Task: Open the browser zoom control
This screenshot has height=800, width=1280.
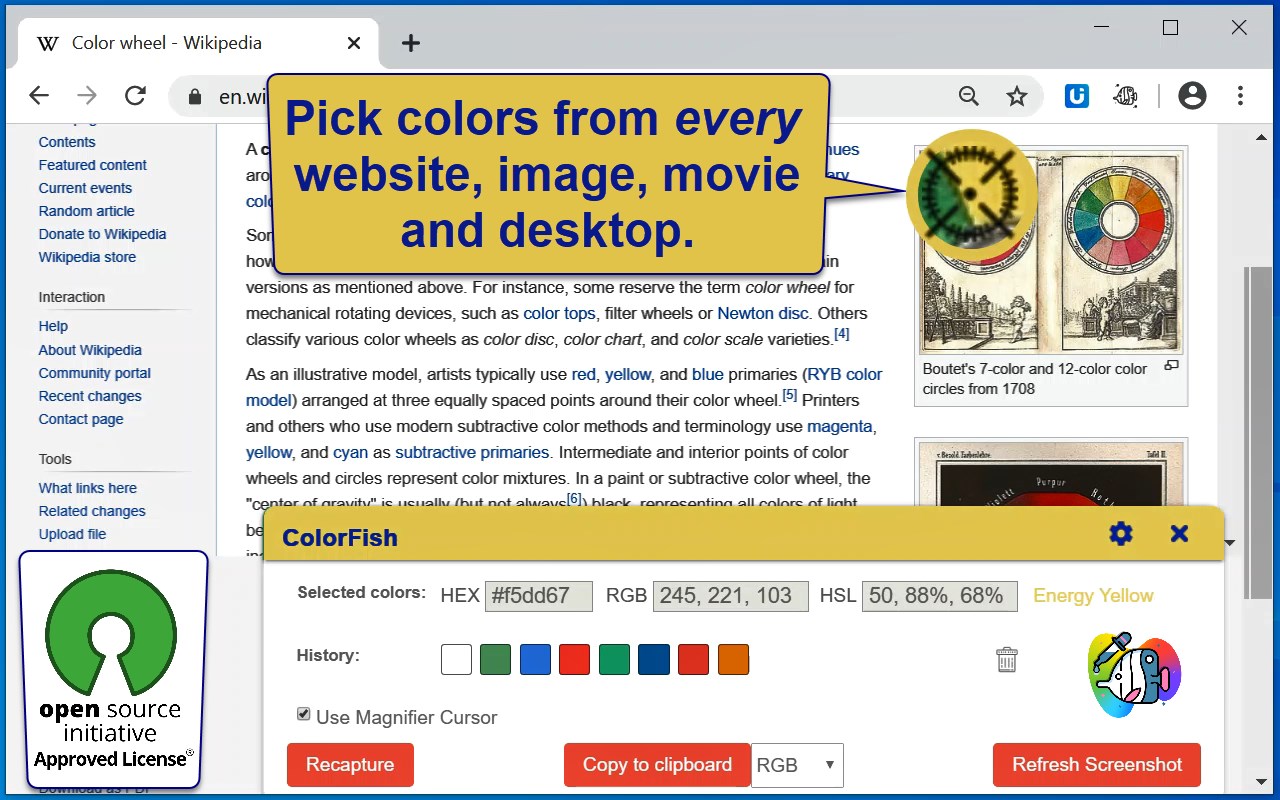Action: coord(968,96)
